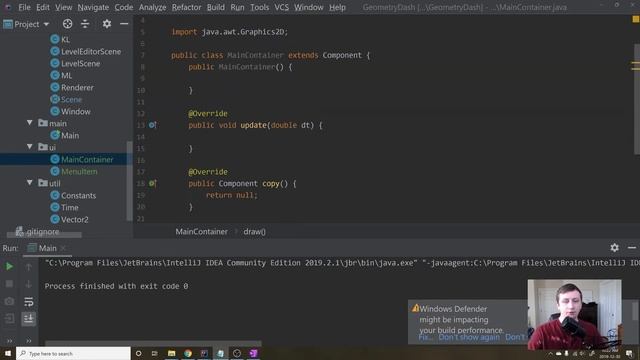
Task: Open LevelScene class
Action: tap(80, 64)
